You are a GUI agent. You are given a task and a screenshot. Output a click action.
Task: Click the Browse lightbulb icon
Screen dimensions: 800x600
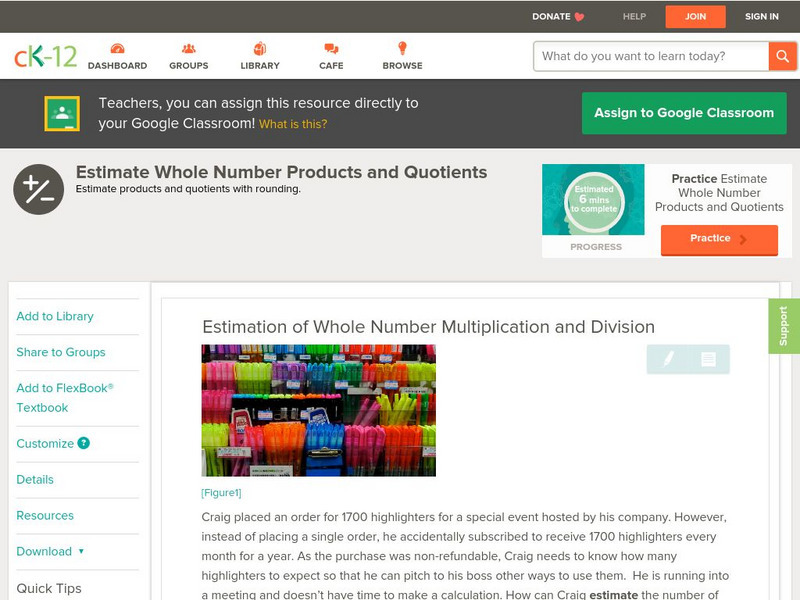pos(402,47)
